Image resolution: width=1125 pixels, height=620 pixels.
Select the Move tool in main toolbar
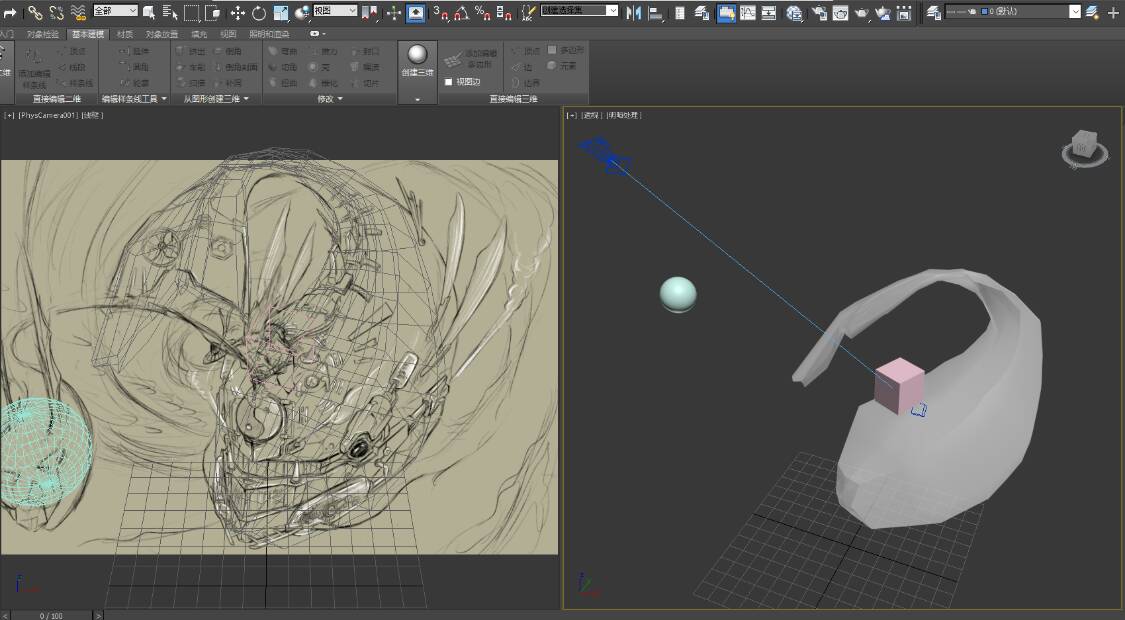pos(238,13)
